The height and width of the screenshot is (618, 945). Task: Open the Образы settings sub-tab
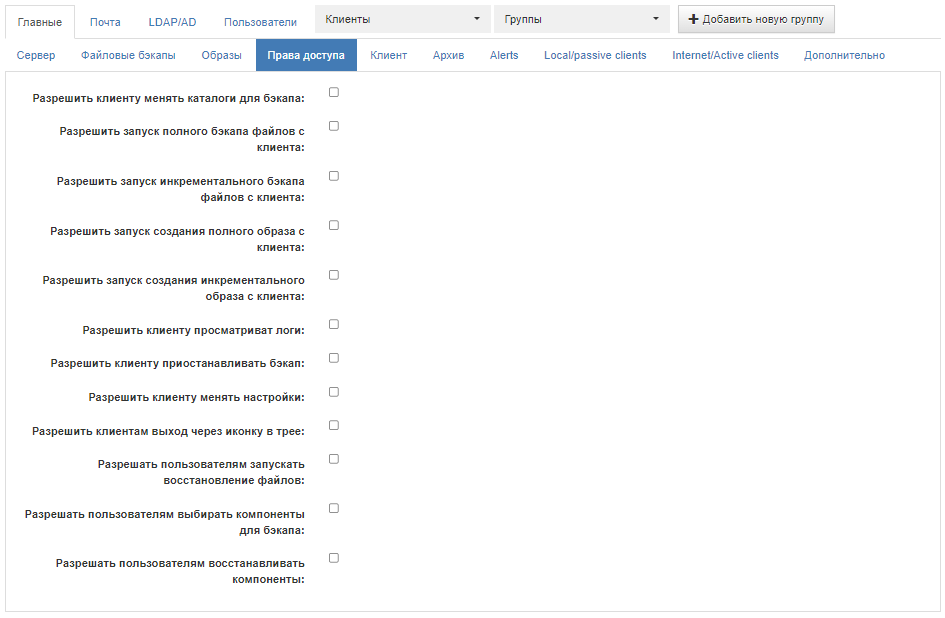pos(222,55)
